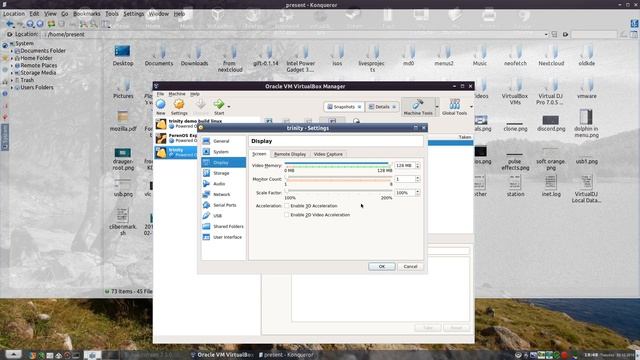Open the Downloads folder in Konqueror
Viewport: 640px width, 360px height.
[194, 56]
